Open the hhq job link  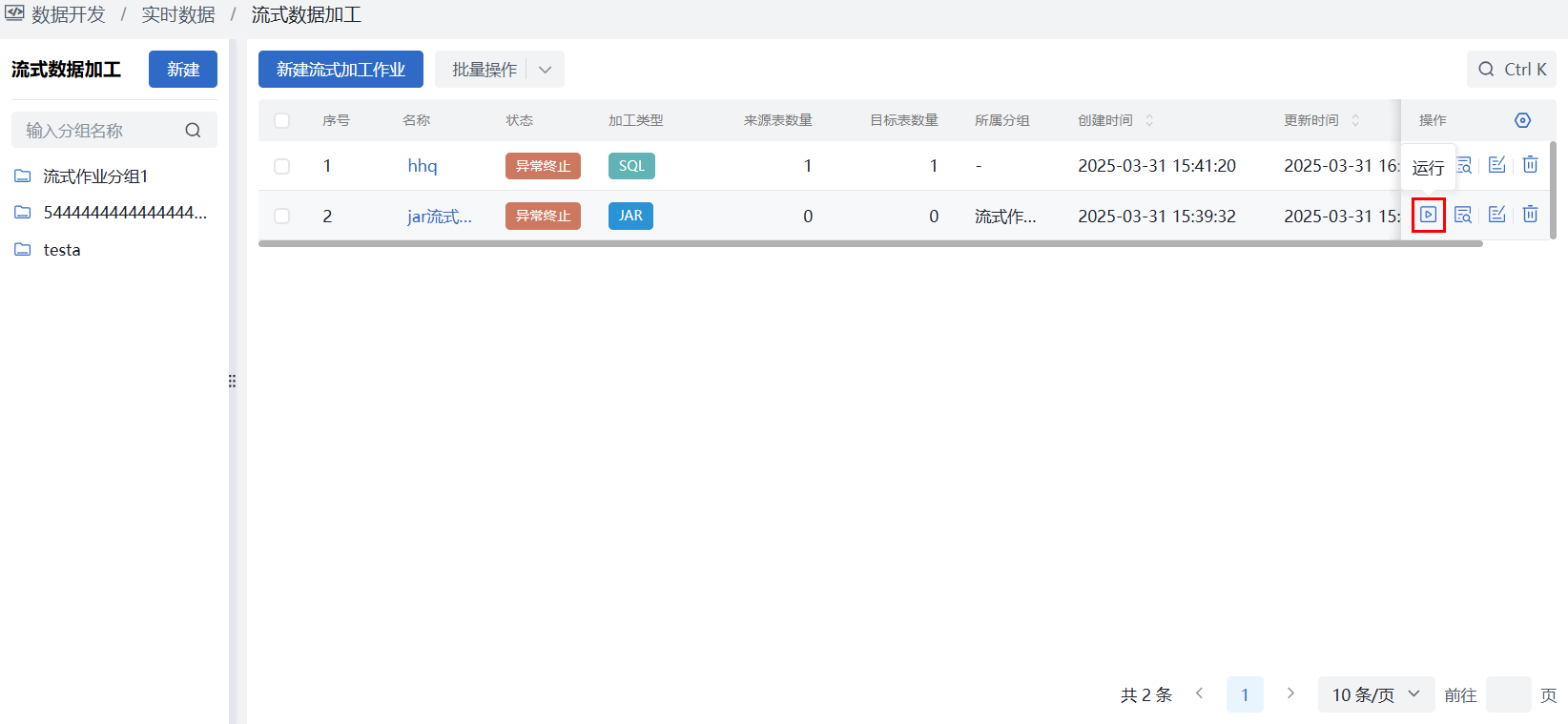pos(423,166)
